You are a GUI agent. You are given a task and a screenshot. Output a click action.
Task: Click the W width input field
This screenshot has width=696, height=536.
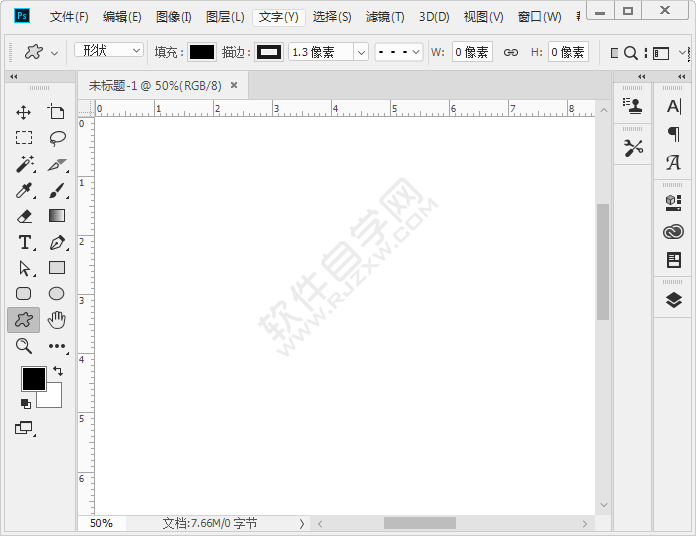click(472, 52)
